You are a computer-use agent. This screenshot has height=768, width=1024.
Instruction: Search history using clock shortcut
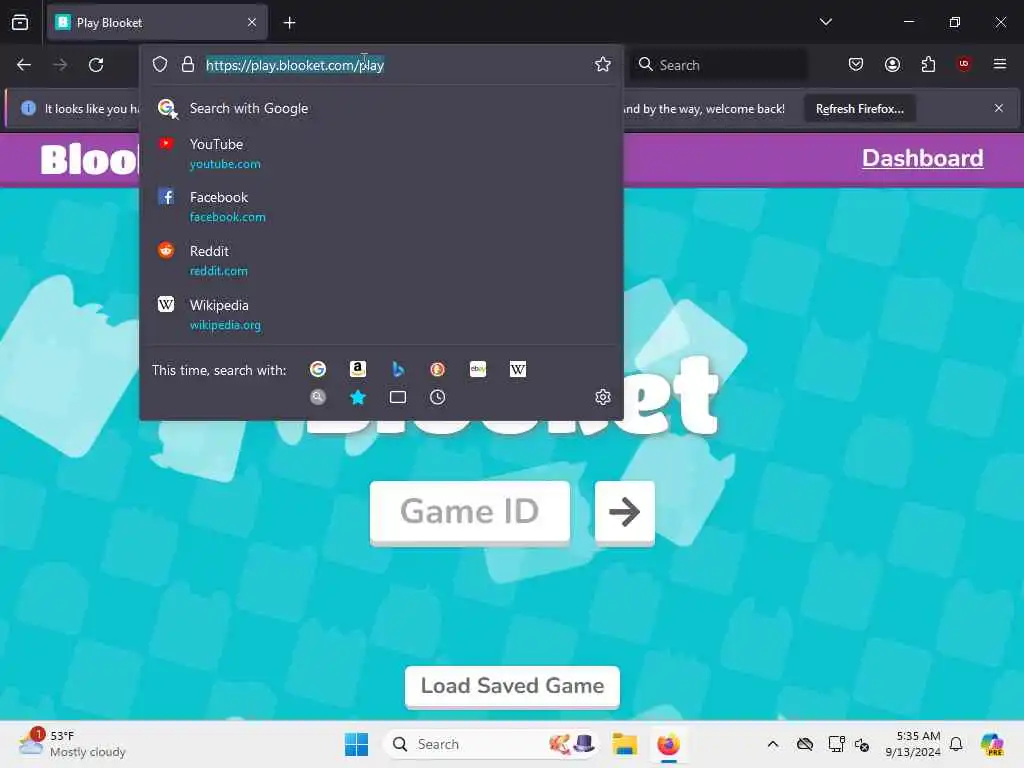pos(438,397)
